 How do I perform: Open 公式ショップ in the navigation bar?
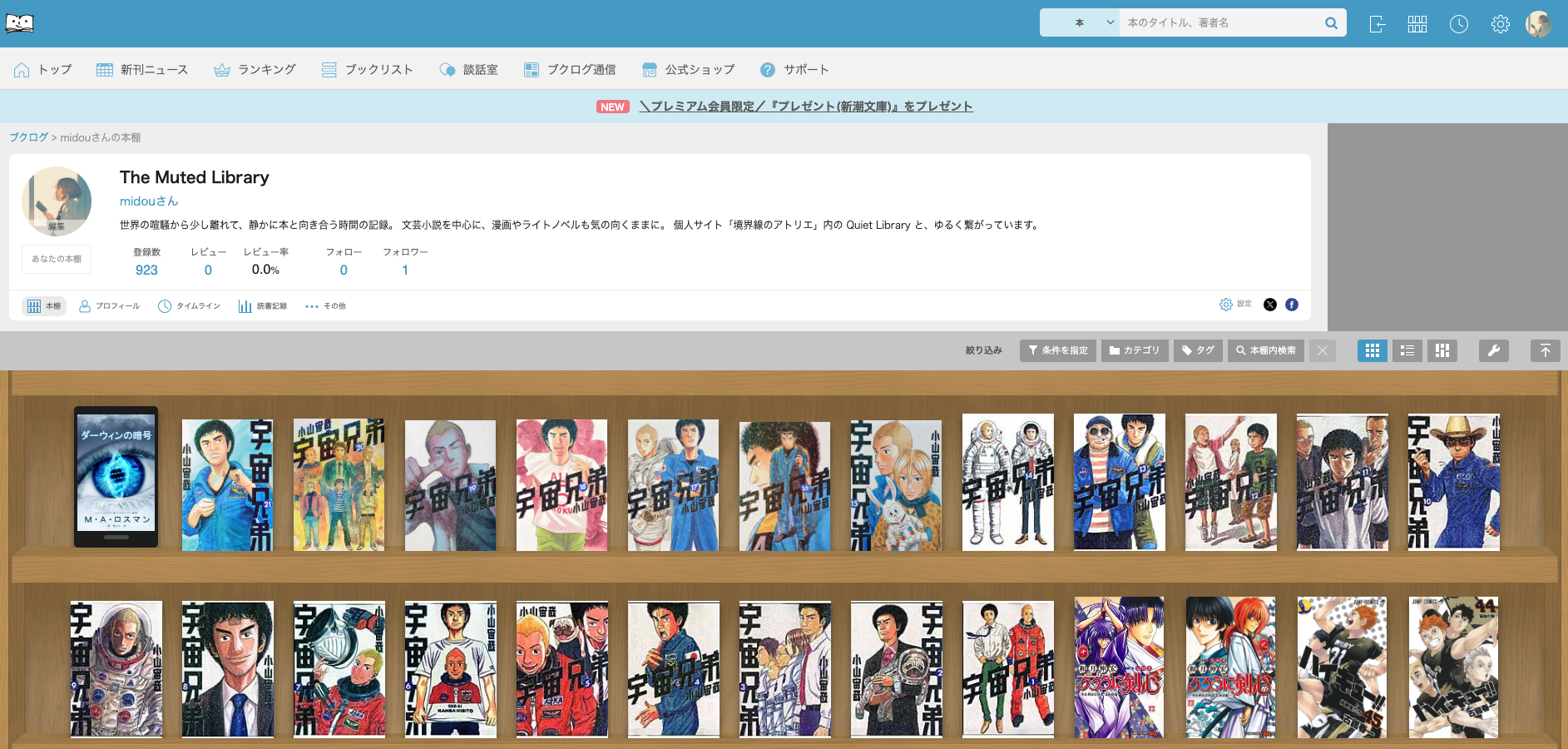(x=689, y=70)
